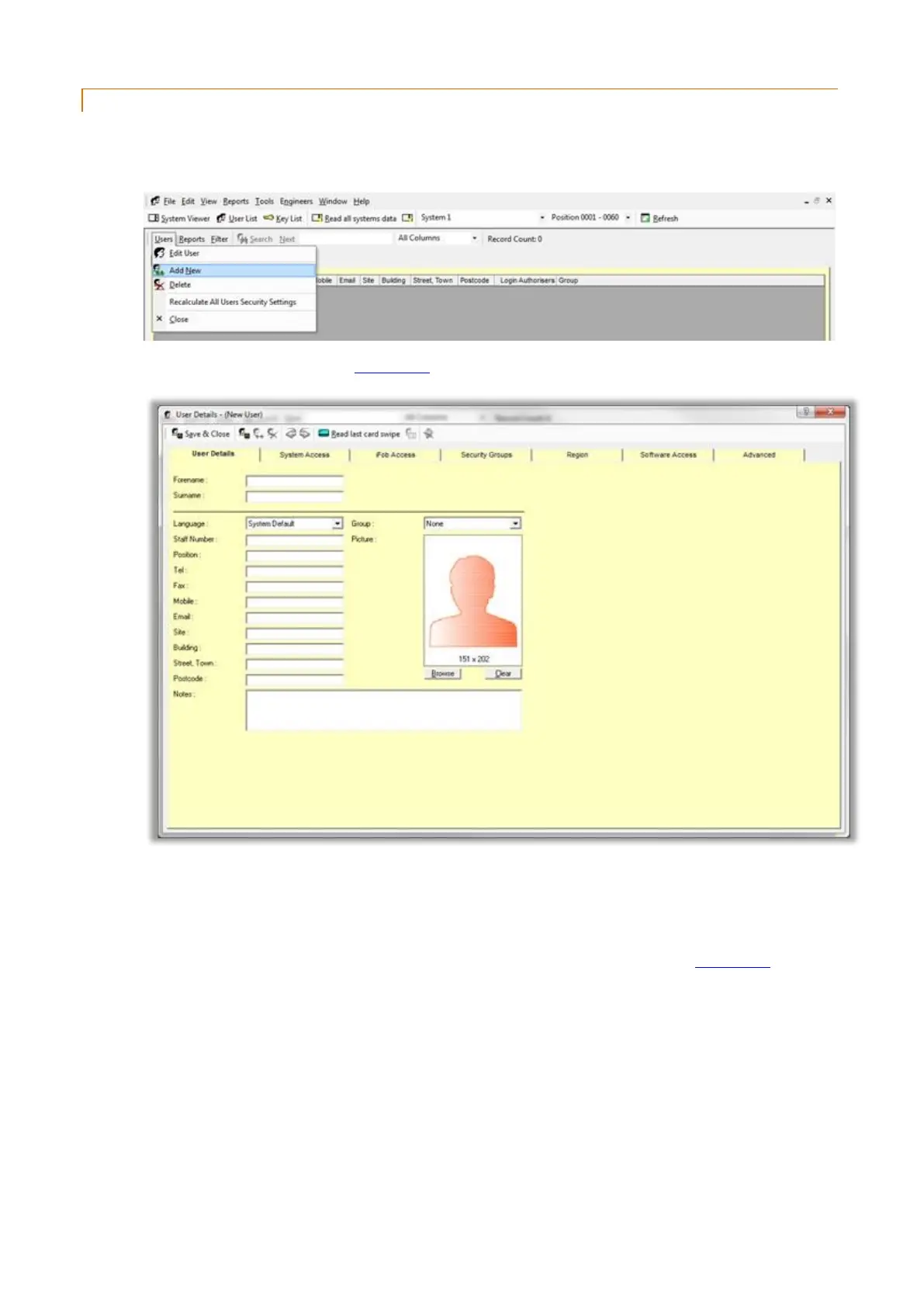Click the user picture placeholder
The image size is (924, 1307).
click(472, 601)
